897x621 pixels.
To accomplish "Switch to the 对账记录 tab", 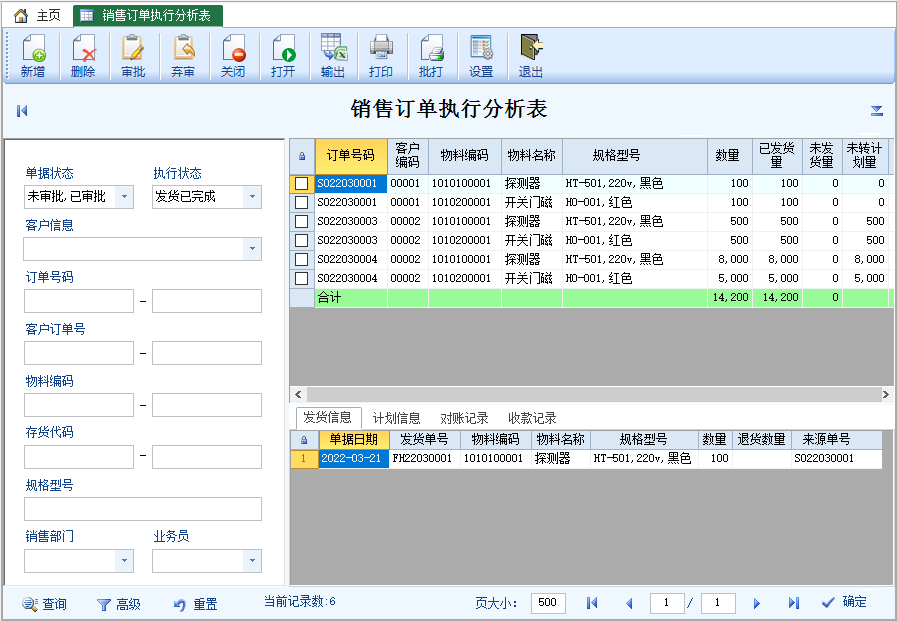I will point(465,418).
